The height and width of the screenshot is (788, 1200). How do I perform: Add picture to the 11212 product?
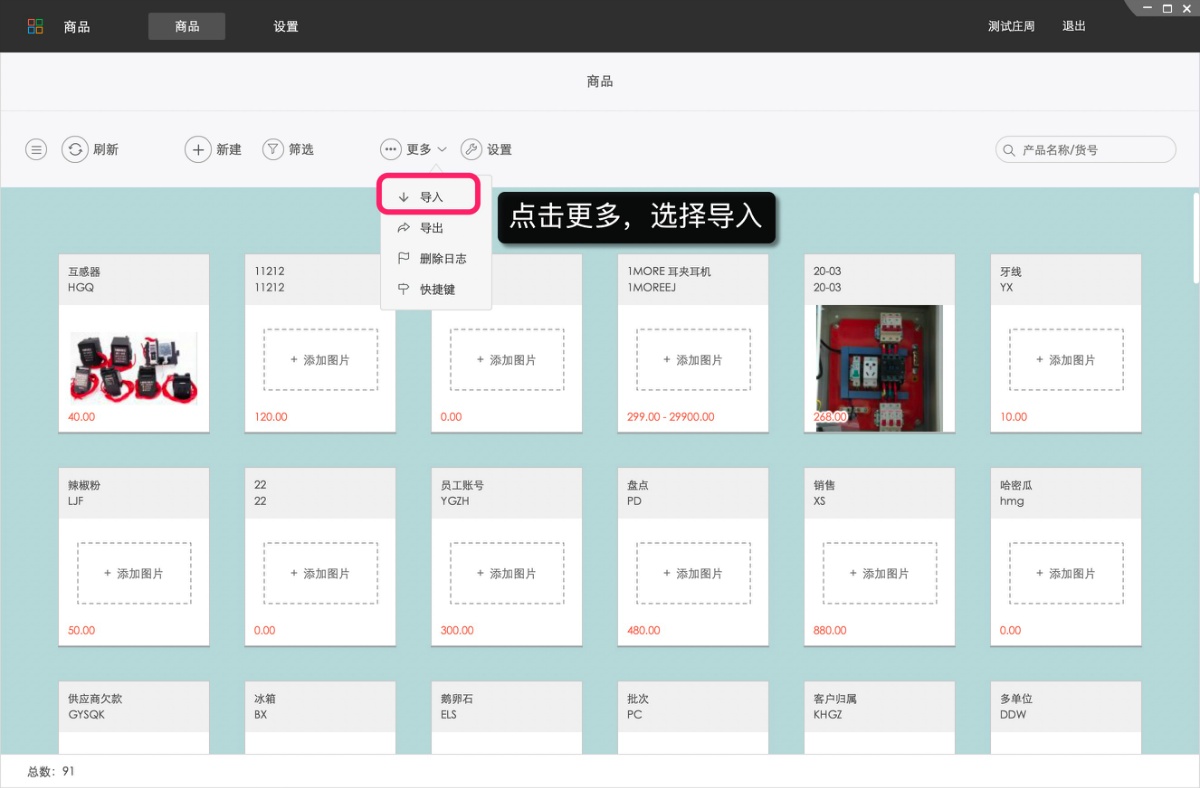click(x=321, y=360)
